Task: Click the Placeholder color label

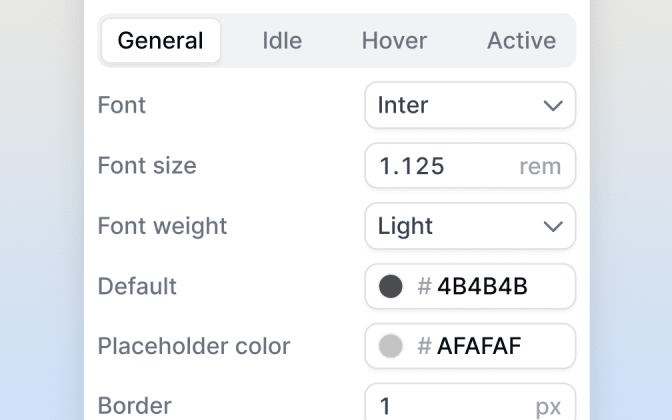Action: click(x=194, y=346)
